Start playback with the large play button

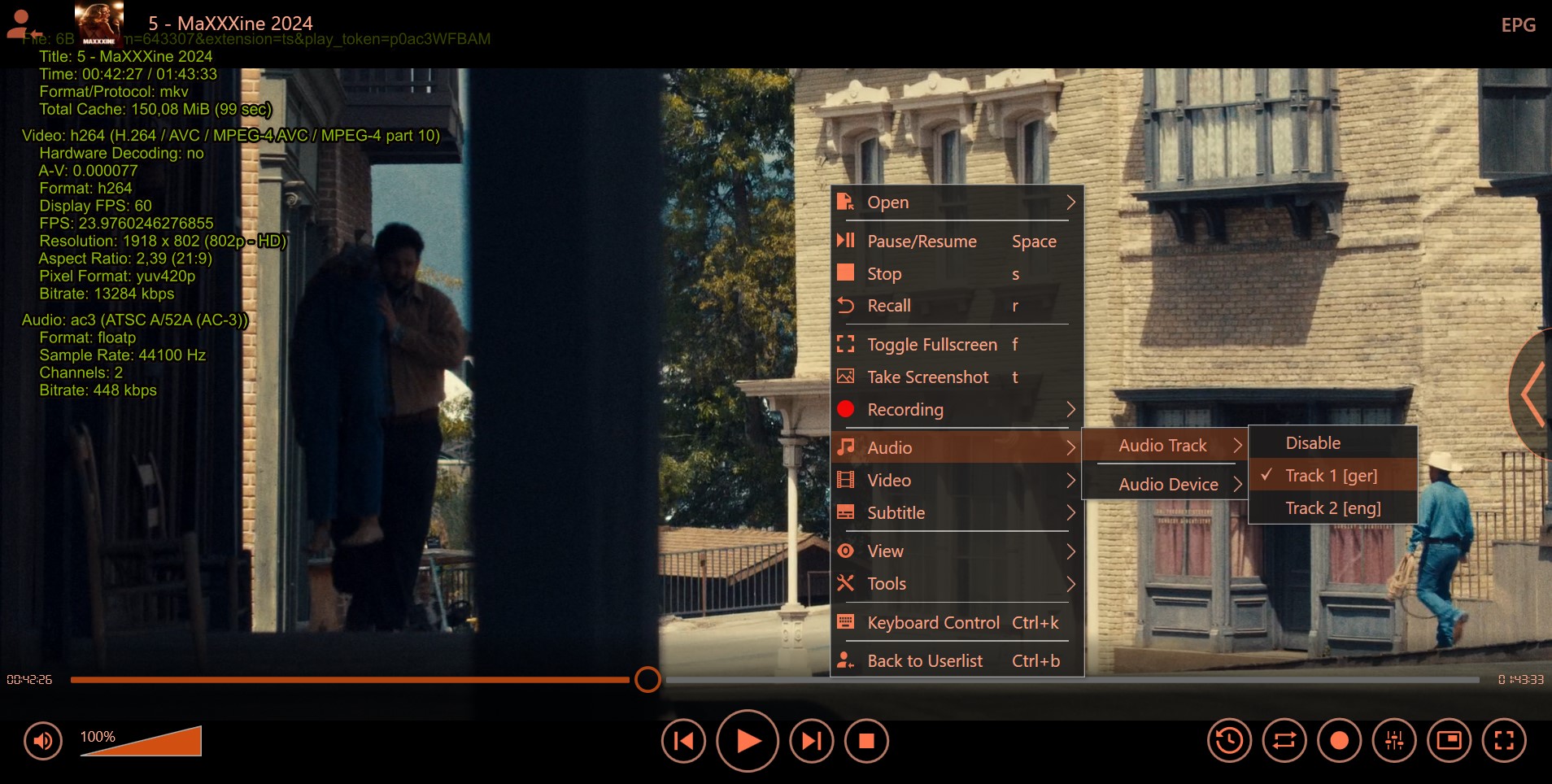click(748, 741)
